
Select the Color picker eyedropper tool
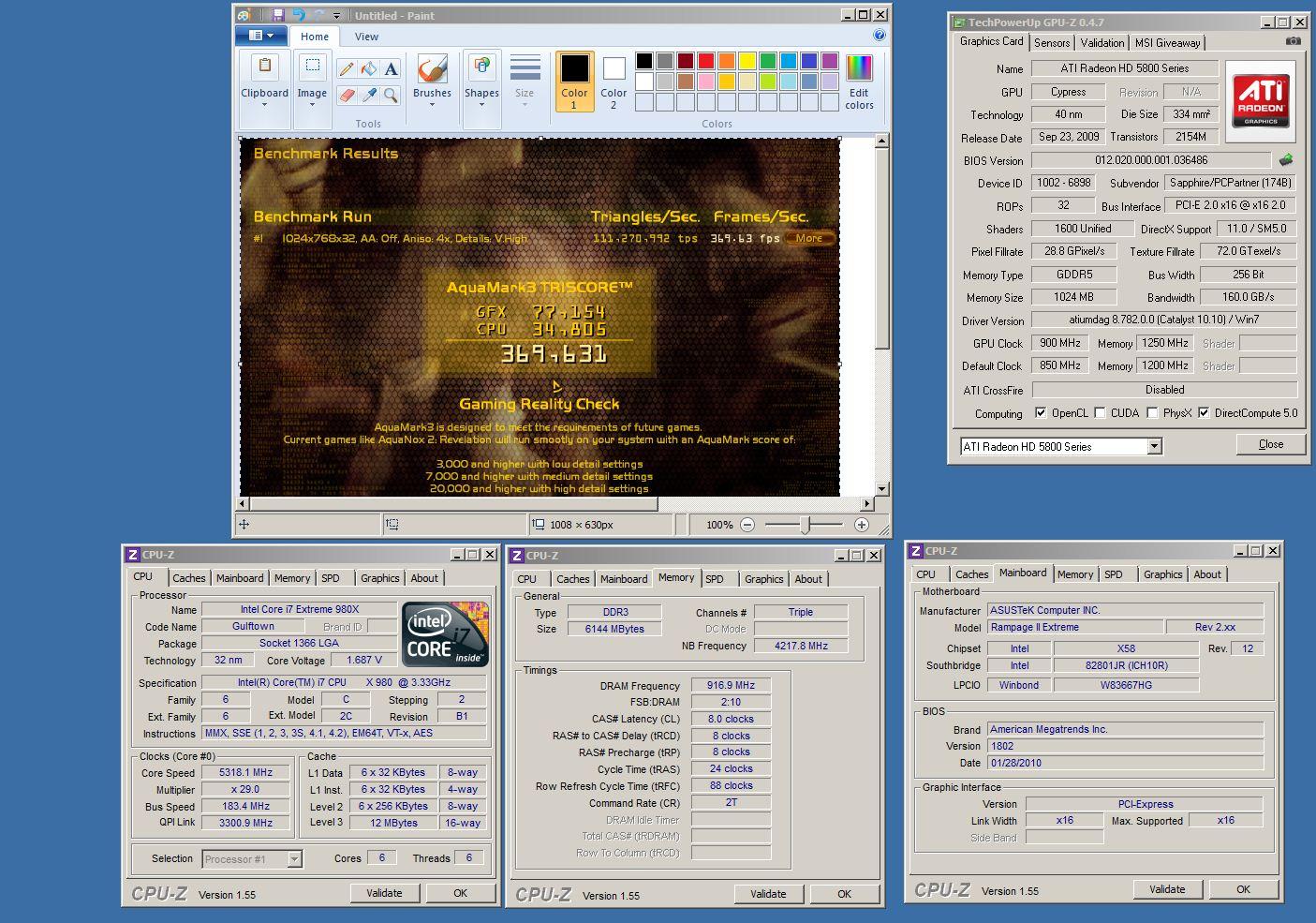(x=369, y=95)
